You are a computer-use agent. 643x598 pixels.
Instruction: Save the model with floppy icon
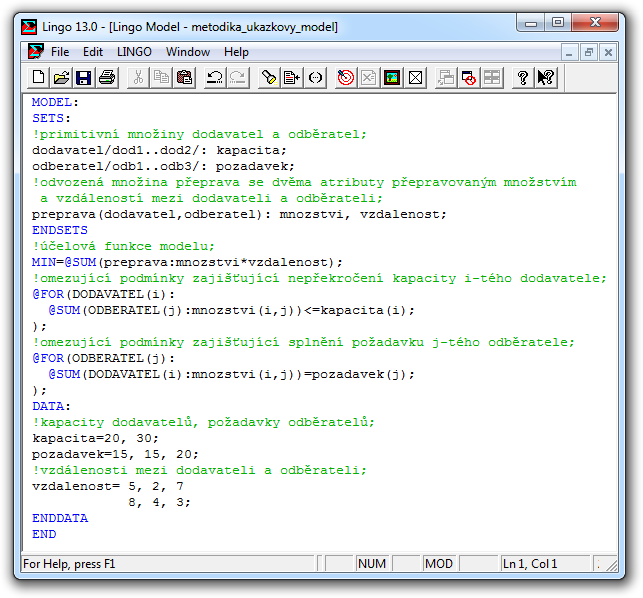(84, 78)
